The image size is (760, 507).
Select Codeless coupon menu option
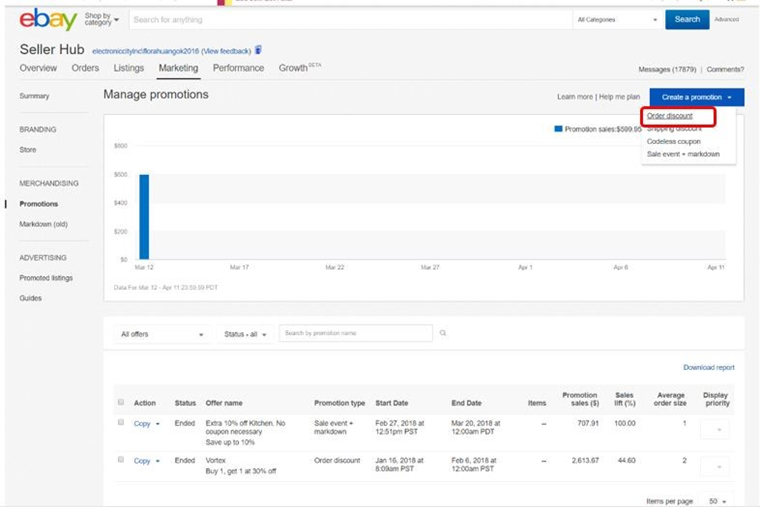(x=675, y=141)
